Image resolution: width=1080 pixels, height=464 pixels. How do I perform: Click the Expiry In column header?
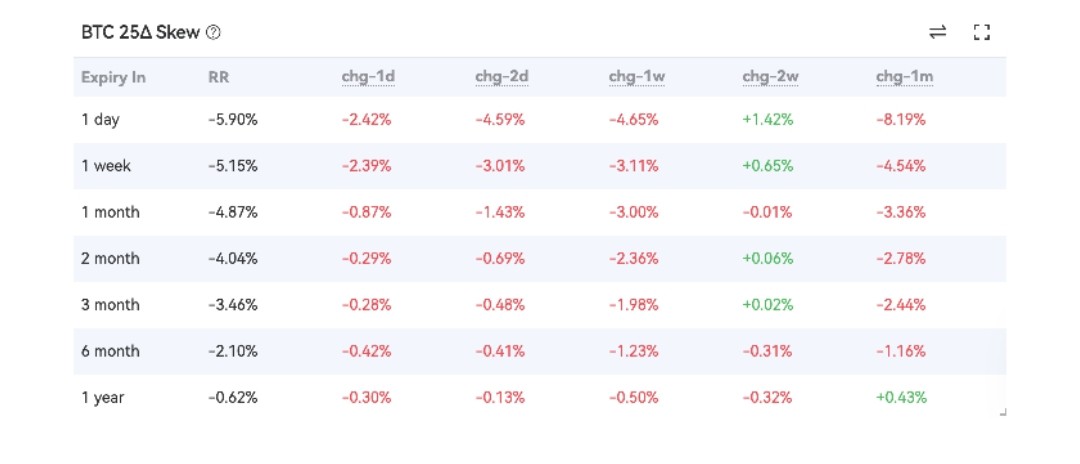coord(113,77)
